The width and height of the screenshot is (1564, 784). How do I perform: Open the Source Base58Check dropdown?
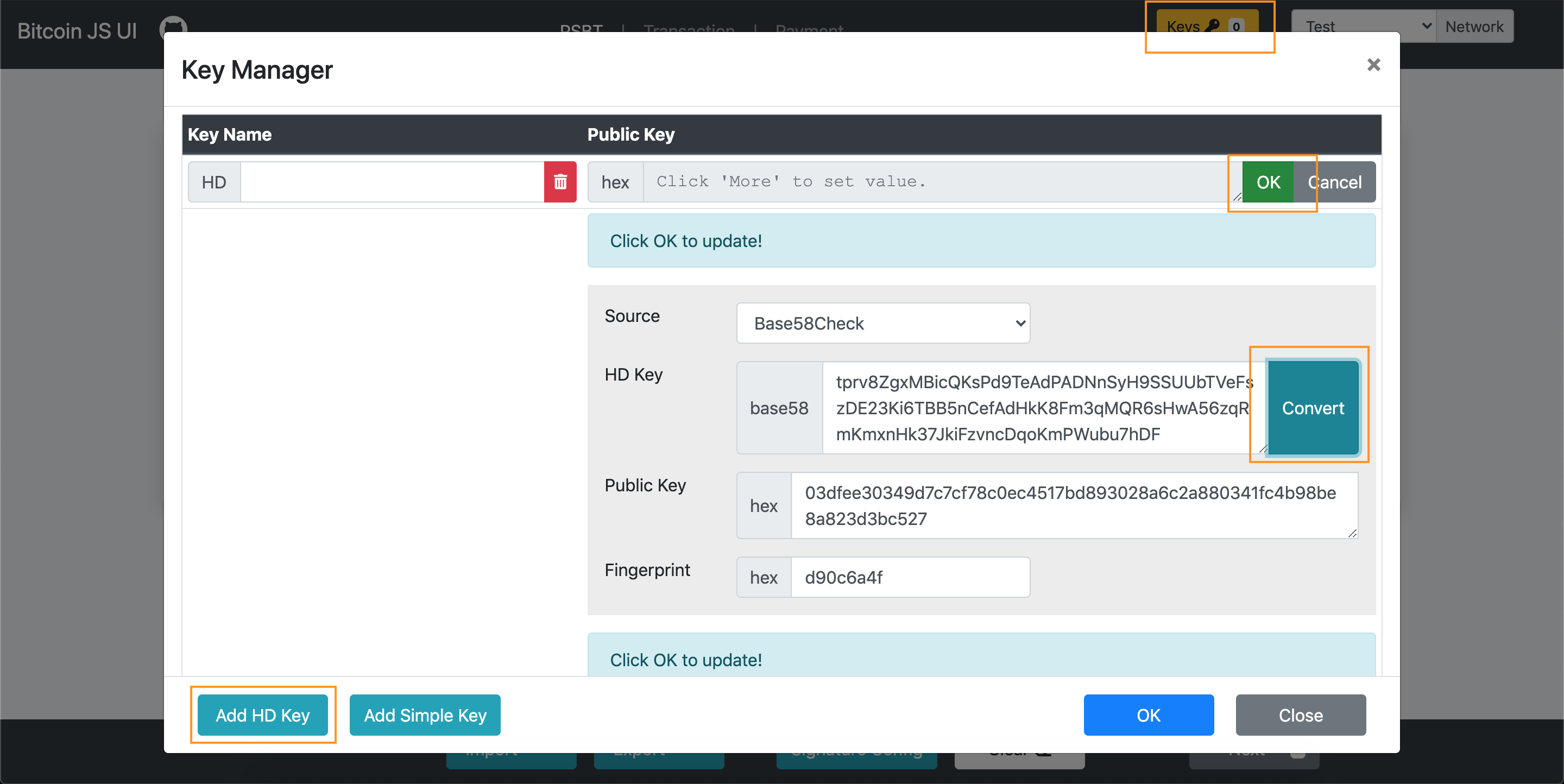[883, 324]
